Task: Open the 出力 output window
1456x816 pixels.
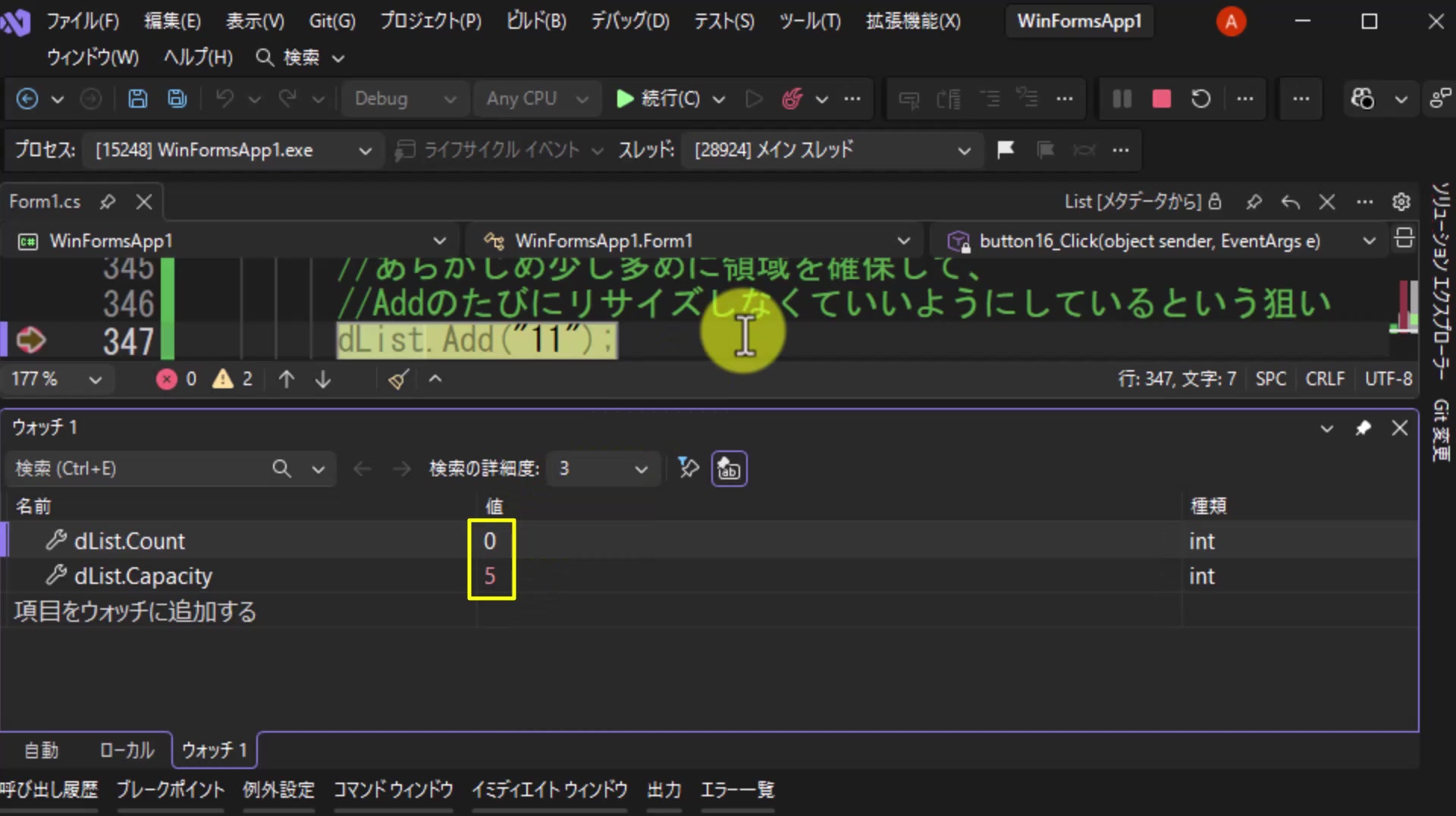Action: click(664, 790)
